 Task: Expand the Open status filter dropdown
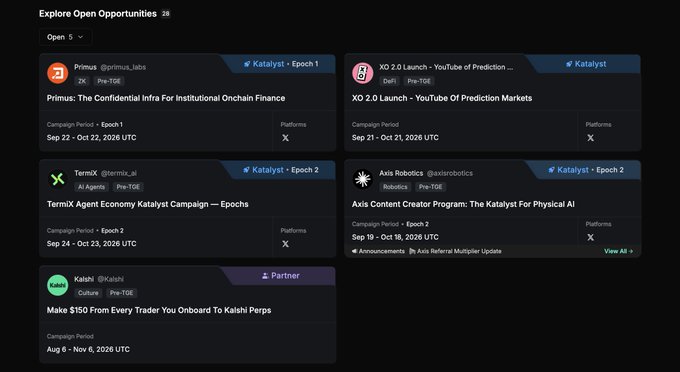(65, 37)
